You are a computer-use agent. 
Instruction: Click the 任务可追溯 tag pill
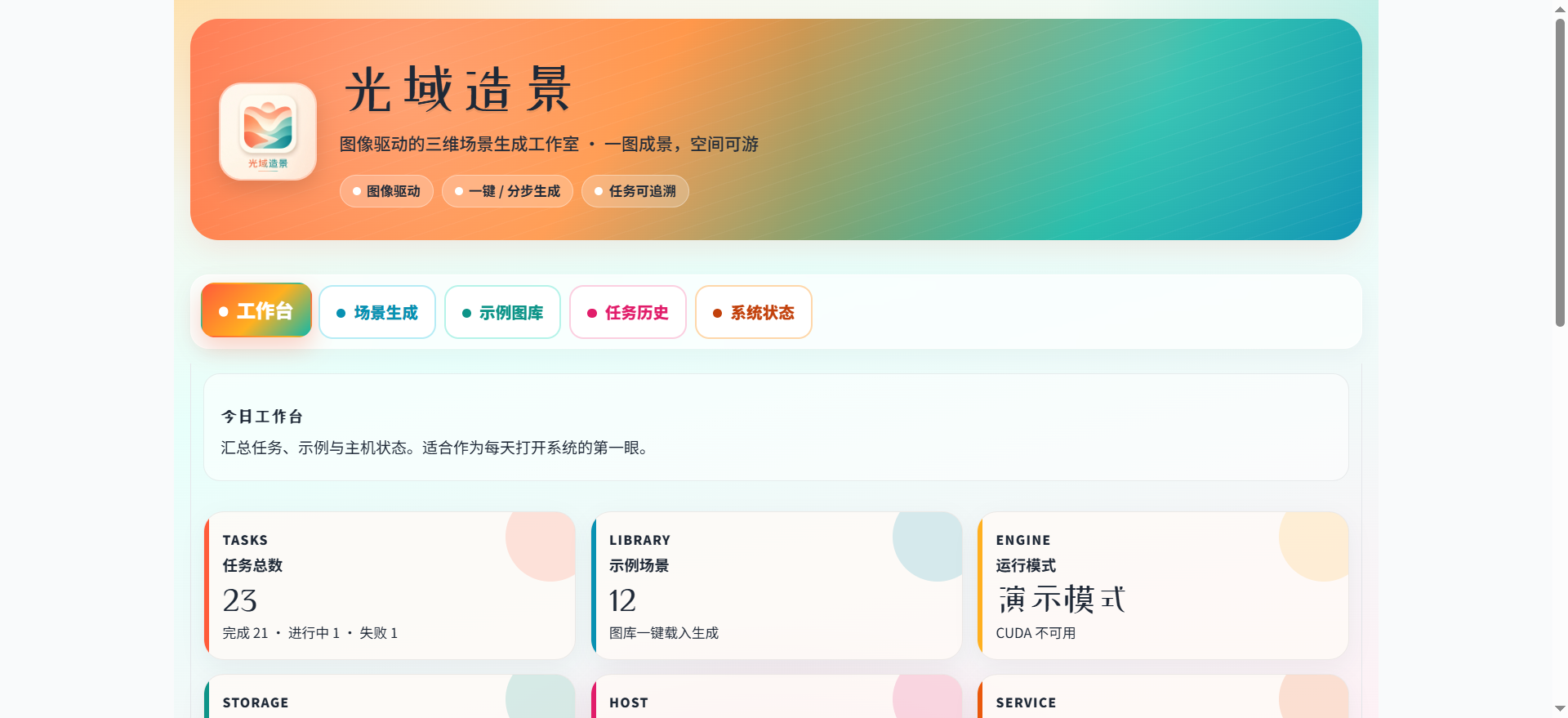635,191
